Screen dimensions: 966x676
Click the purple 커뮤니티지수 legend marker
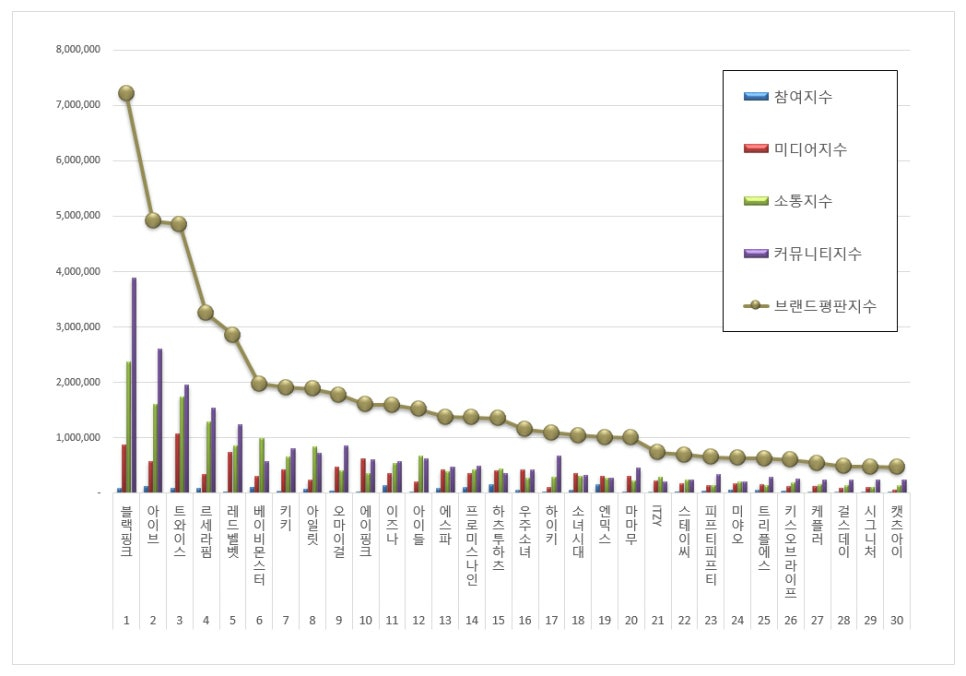755,254
